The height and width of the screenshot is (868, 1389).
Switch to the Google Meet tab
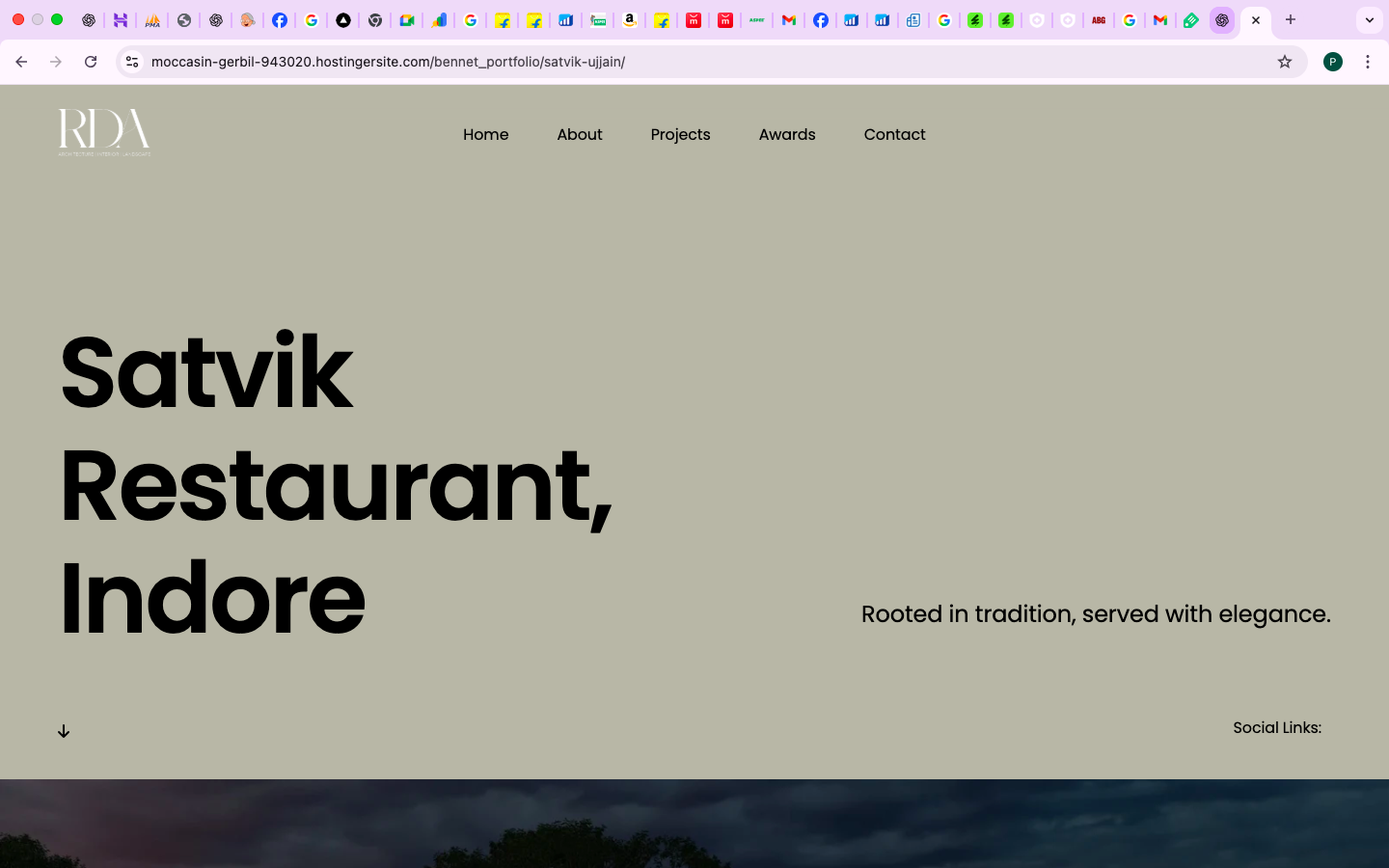(x=407, y=20)
